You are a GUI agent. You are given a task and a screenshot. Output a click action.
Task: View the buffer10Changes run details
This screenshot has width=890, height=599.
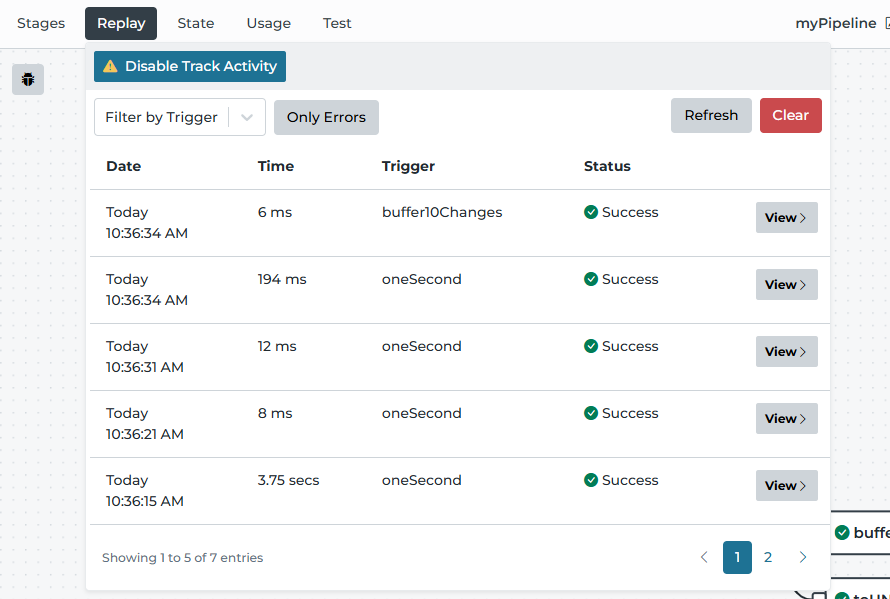[x=786, y=217]
